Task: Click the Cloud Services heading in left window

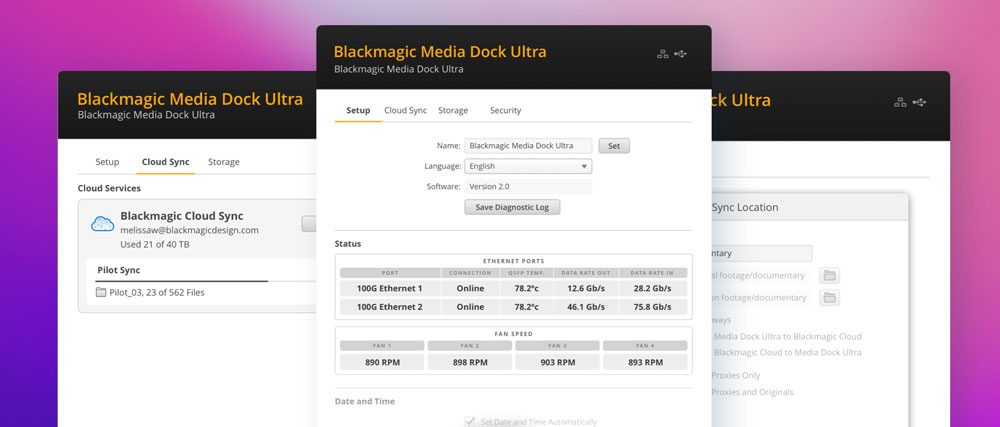Action: (109, 189)
